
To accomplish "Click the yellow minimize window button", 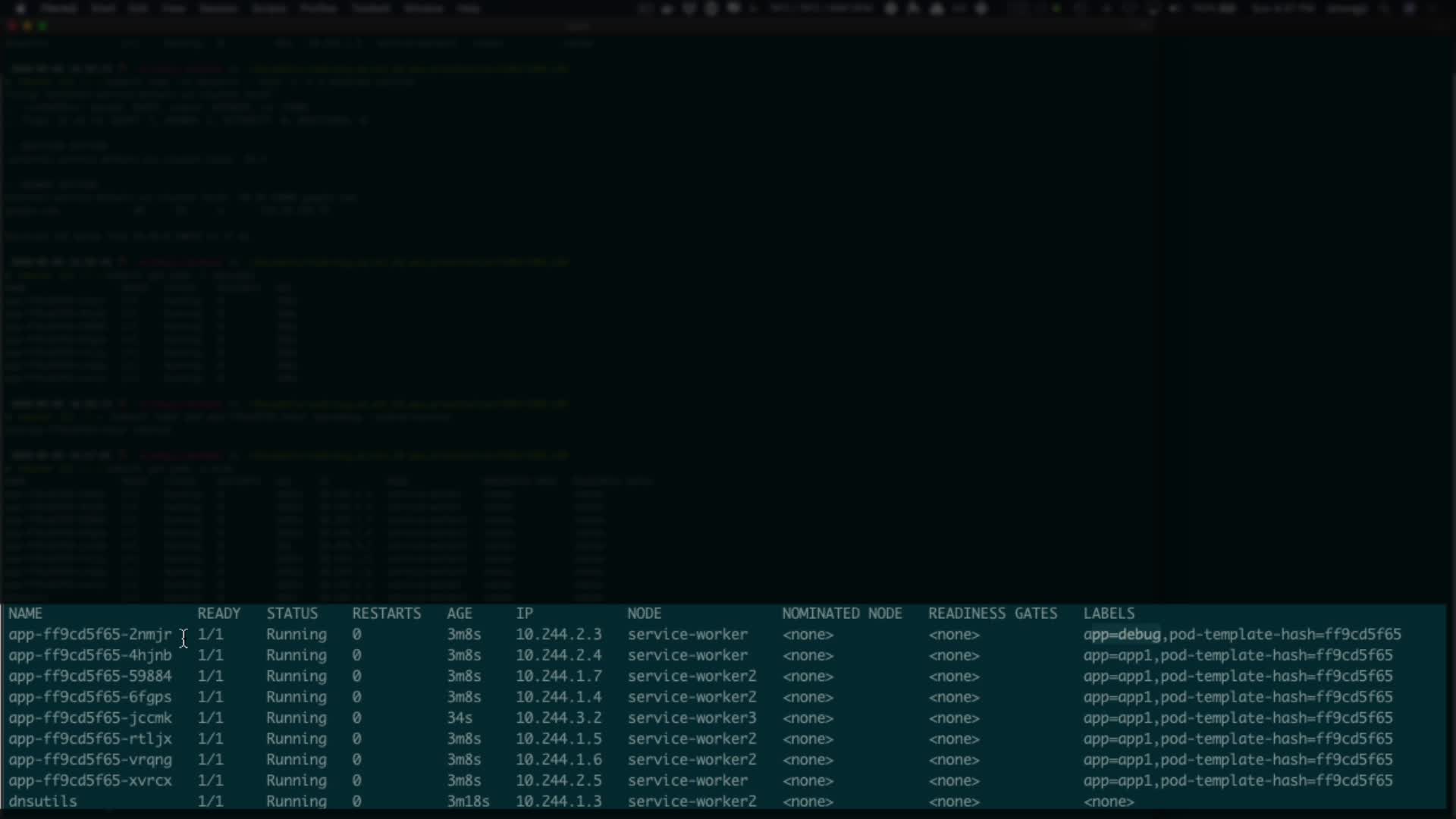I will click(x=28, y=27).
